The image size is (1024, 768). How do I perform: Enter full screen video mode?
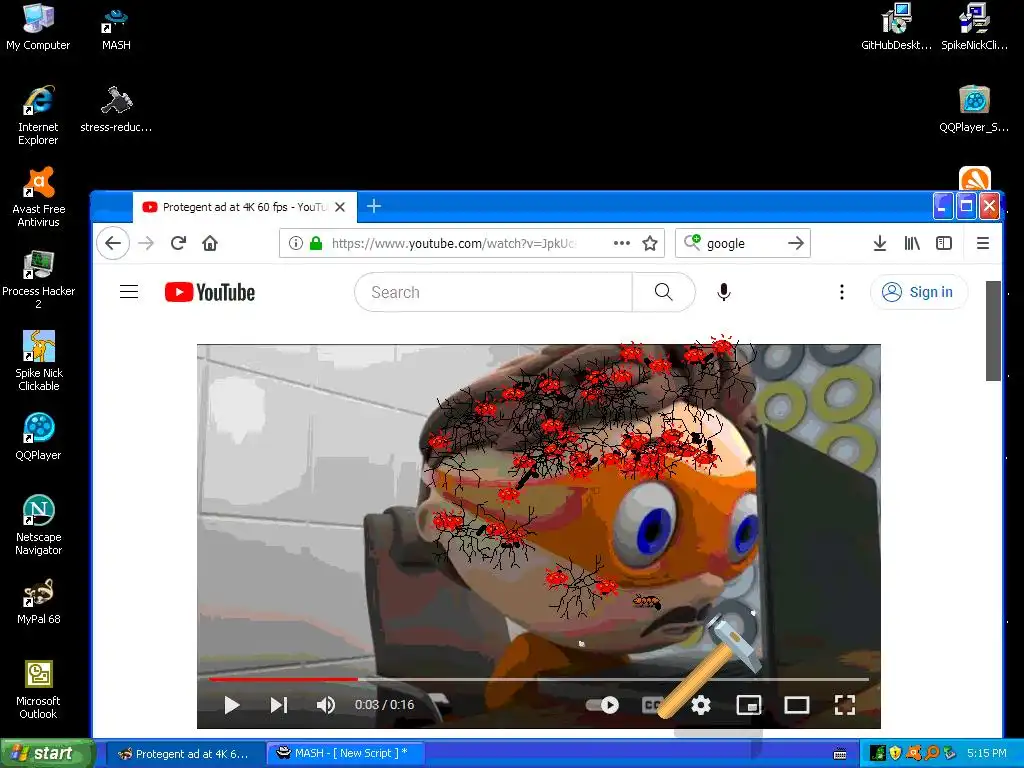(x=845, y=705)
